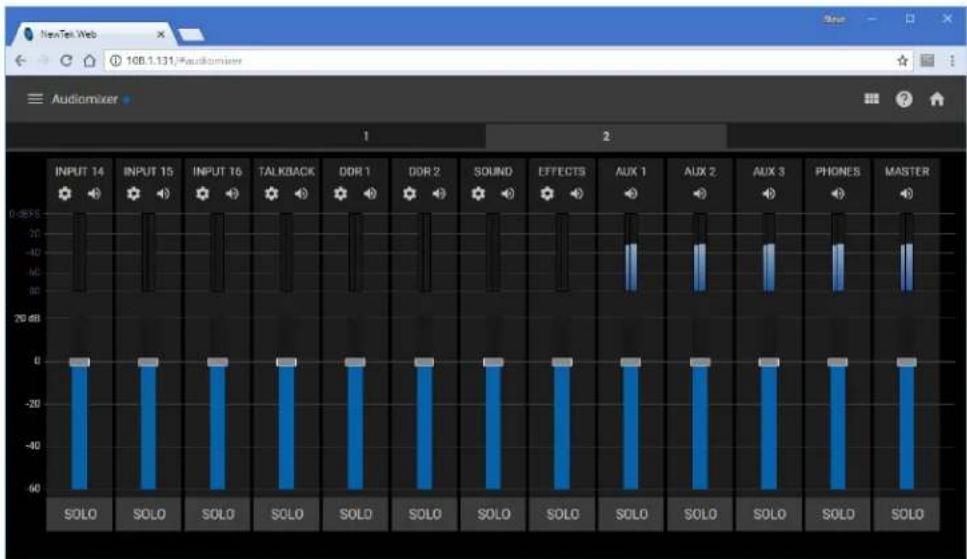The width and height of the screenshot is (967, 559).
Task: Mute the MASTER output
Action: click(x=907, y=194)
